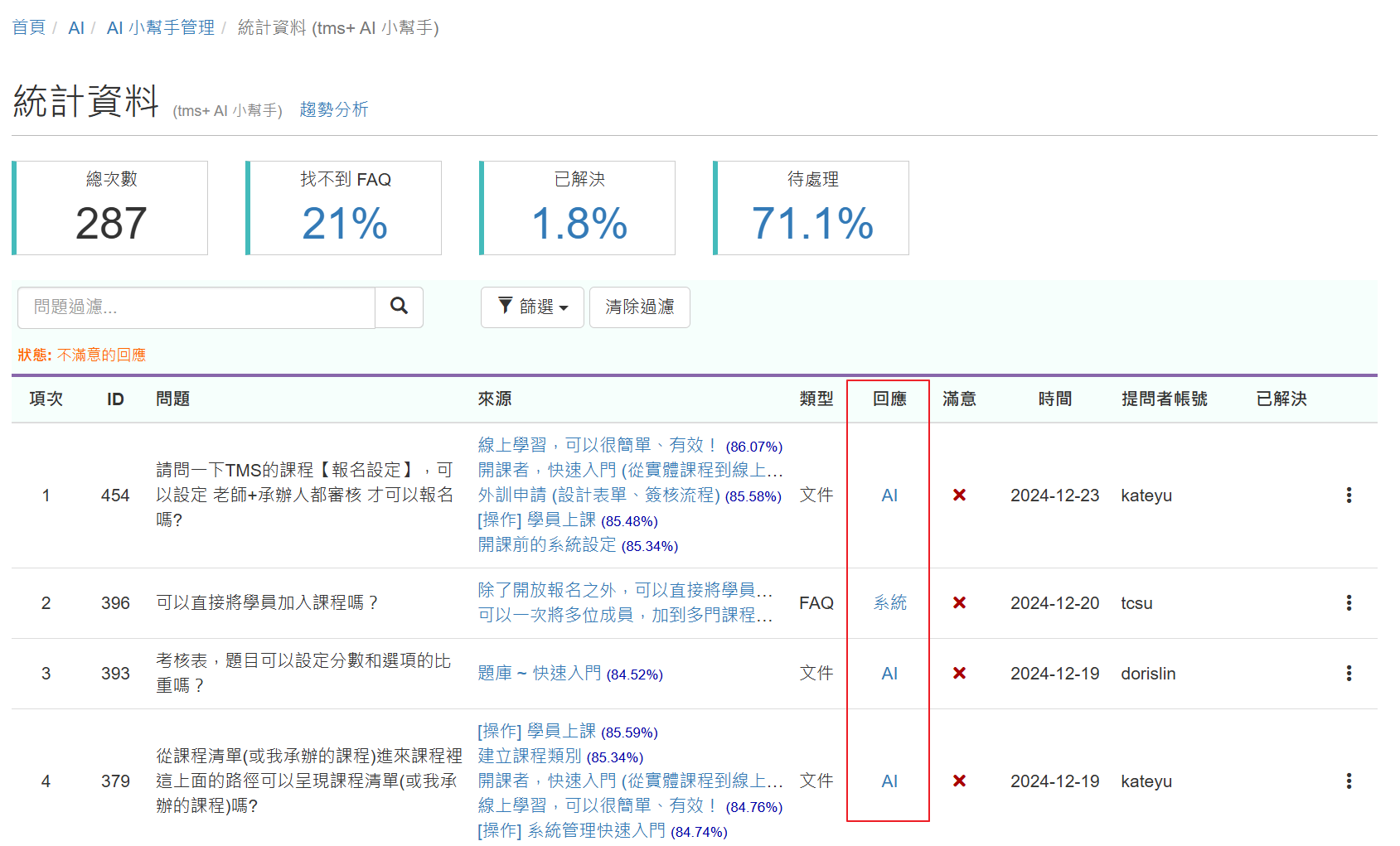Open the three-dot menu for row 379

(x=1349, y=781)
